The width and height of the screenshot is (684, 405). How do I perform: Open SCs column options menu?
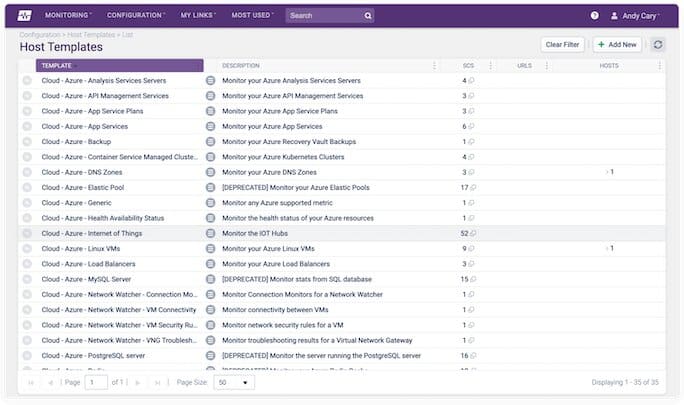pos(490,65)
